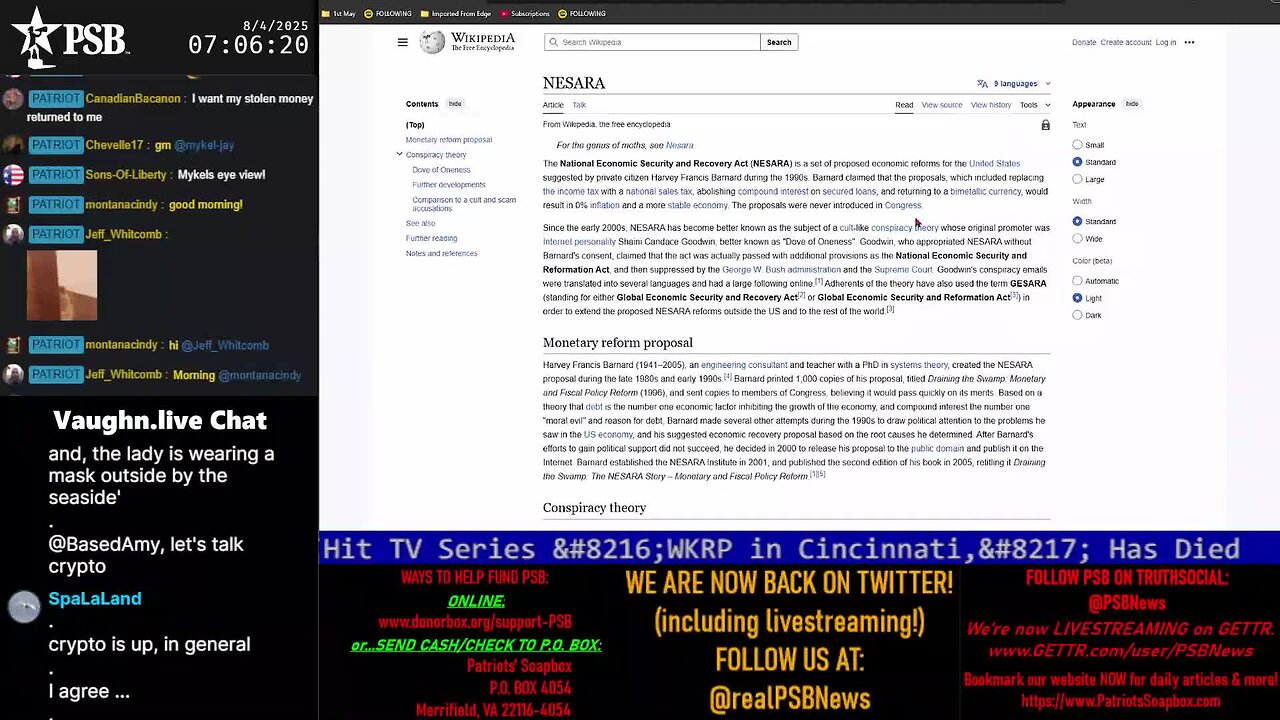Click Chevelle17's chat avatar
This screenshot has width=1280, height=720.
tap(13, 145)
